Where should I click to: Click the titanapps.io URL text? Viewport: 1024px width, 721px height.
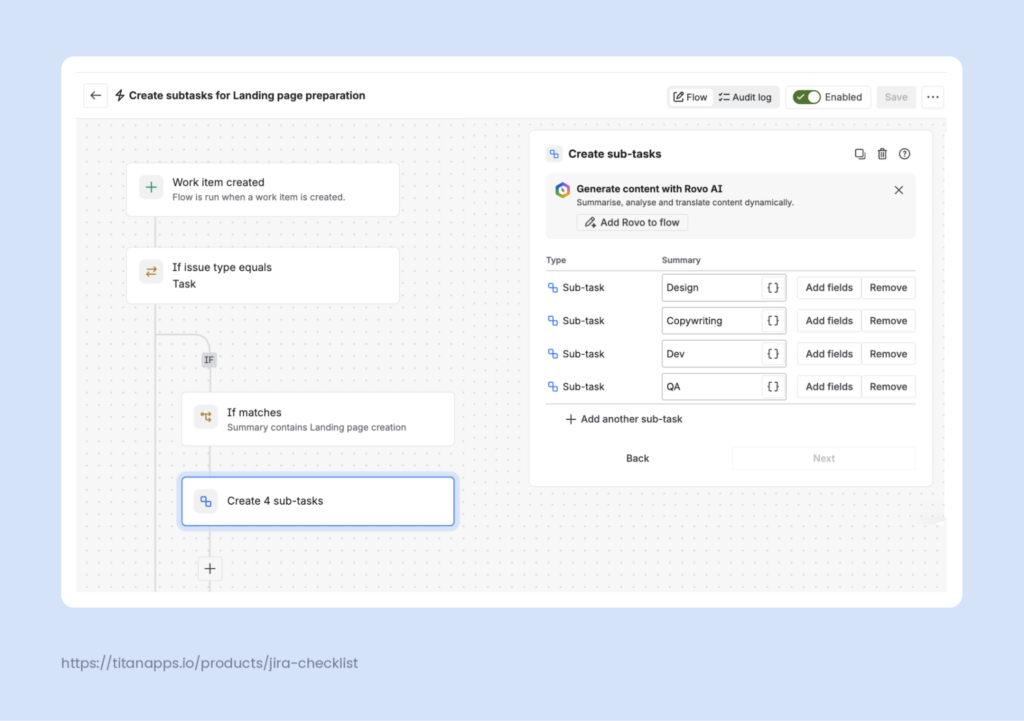coord(210,663)
